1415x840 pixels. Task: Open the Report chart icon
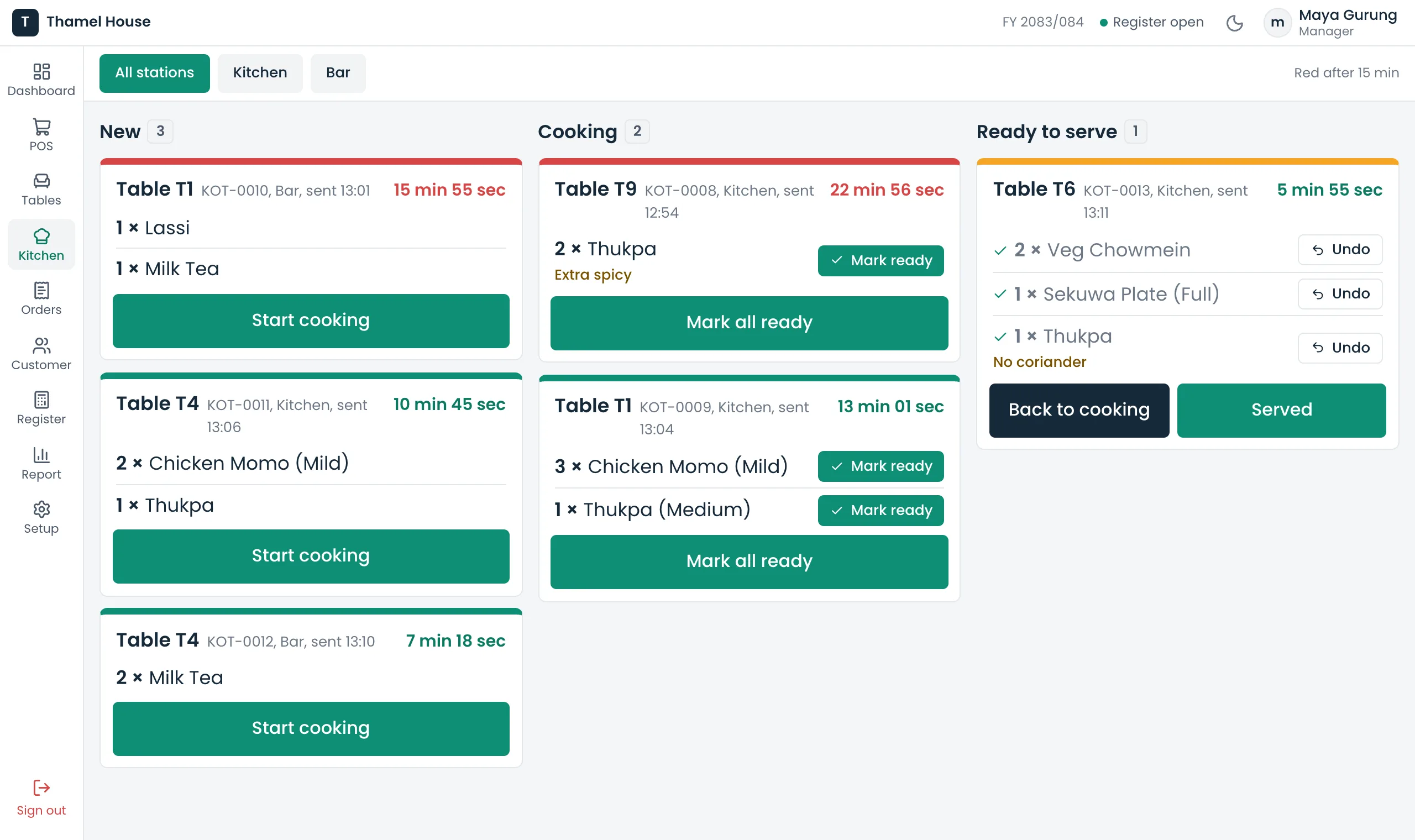[x=41, y=454]
